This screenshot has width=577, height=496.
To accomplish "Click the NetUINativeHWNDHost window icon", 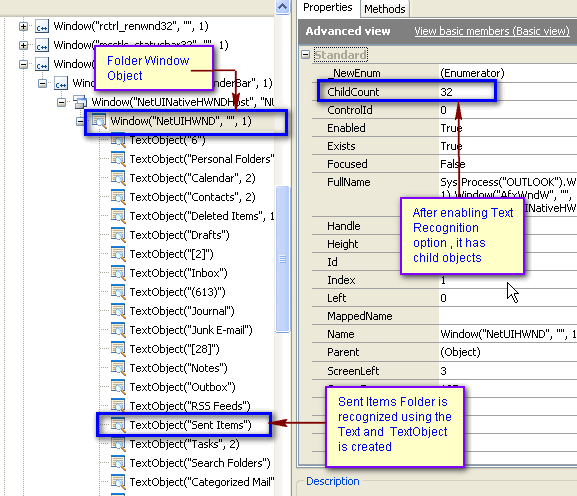I will [x=80, y=102].
